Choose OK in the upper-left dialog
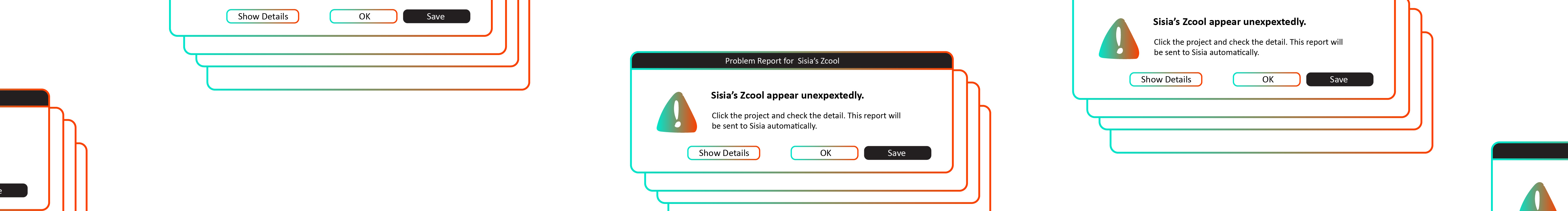 tap(363, 16)
